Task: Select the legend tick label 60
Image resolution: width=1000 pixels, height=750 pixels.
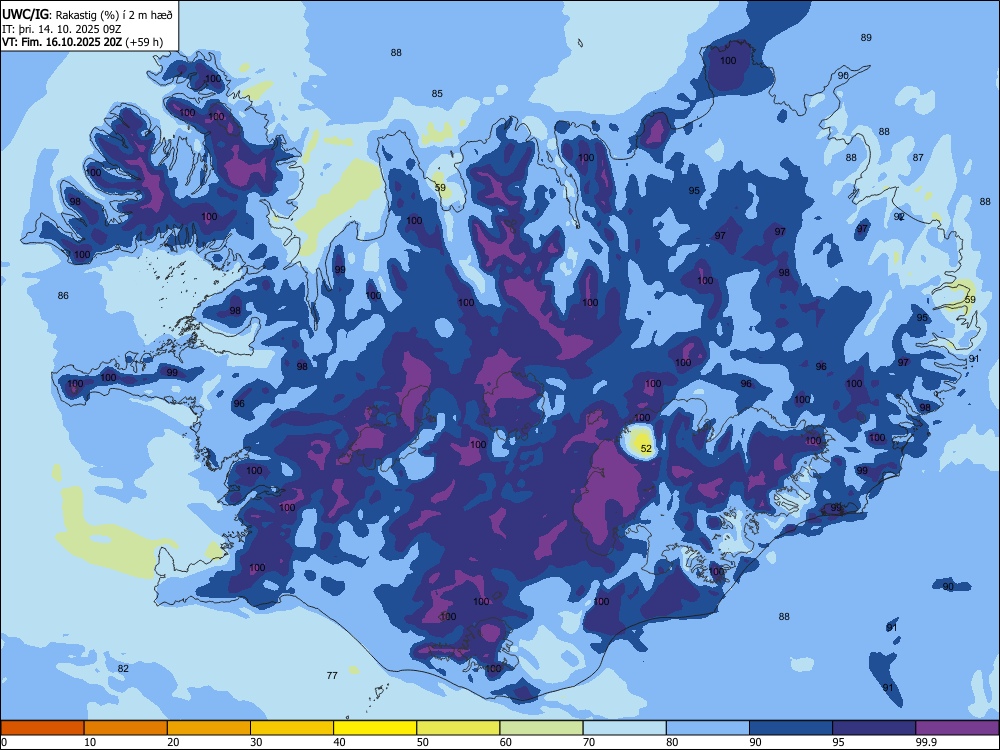Action: (506, 742)
